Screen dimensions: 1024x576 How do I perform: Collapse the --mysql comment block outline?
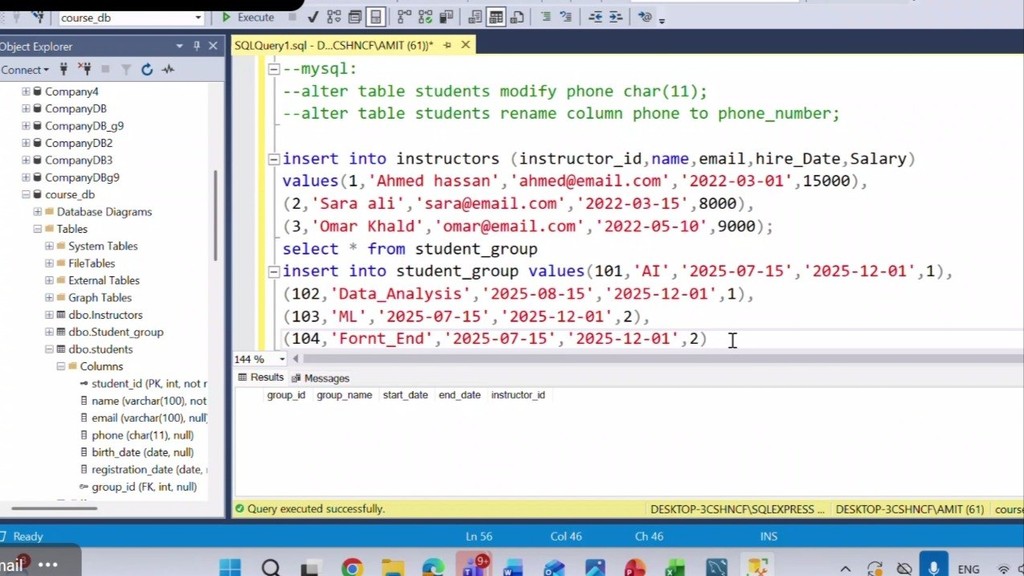coord(274,69)
